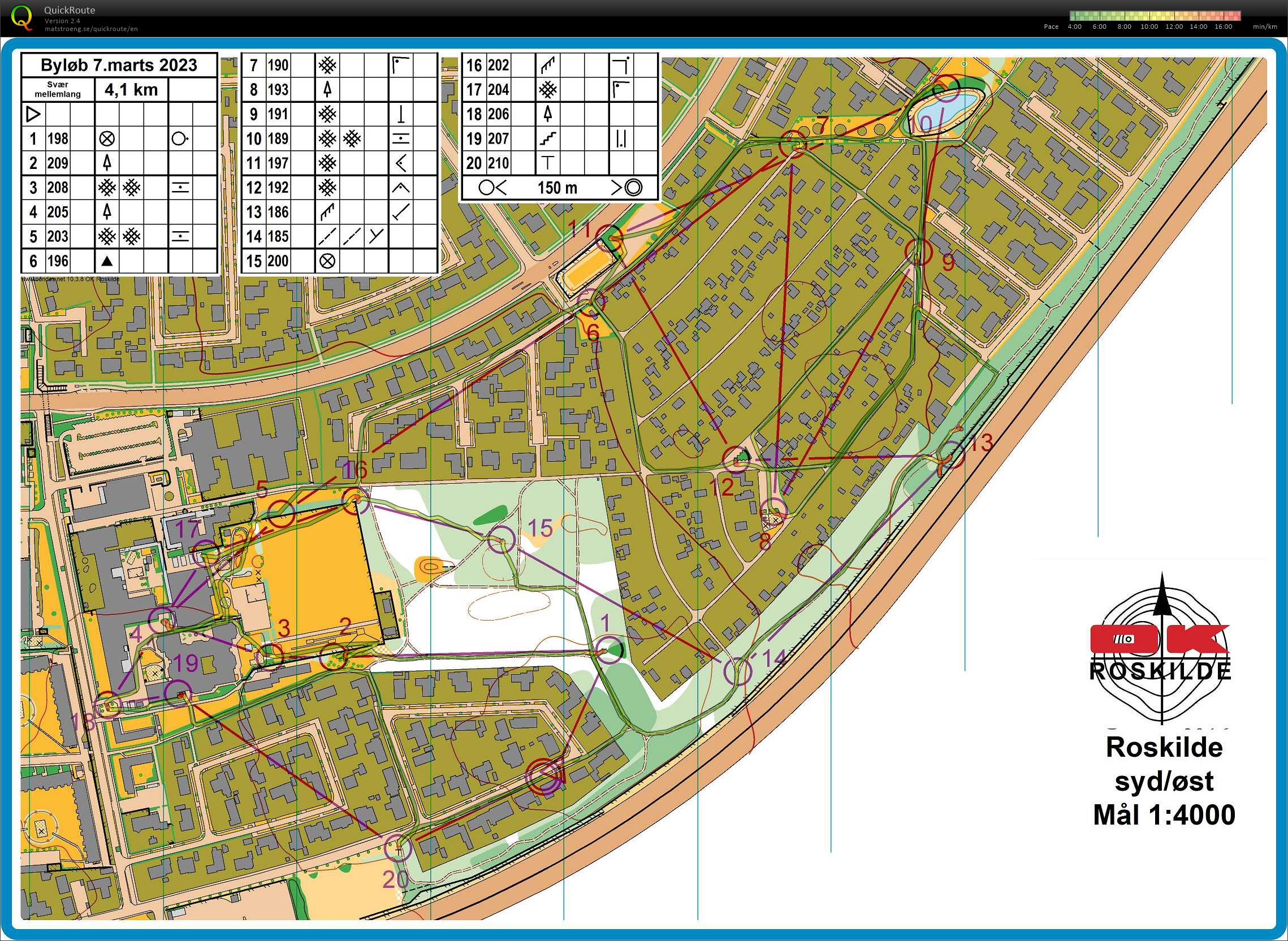Screen dimensions: 1288x941
Task: Click the '150 m' finish distance text
Action: (557, 188)
